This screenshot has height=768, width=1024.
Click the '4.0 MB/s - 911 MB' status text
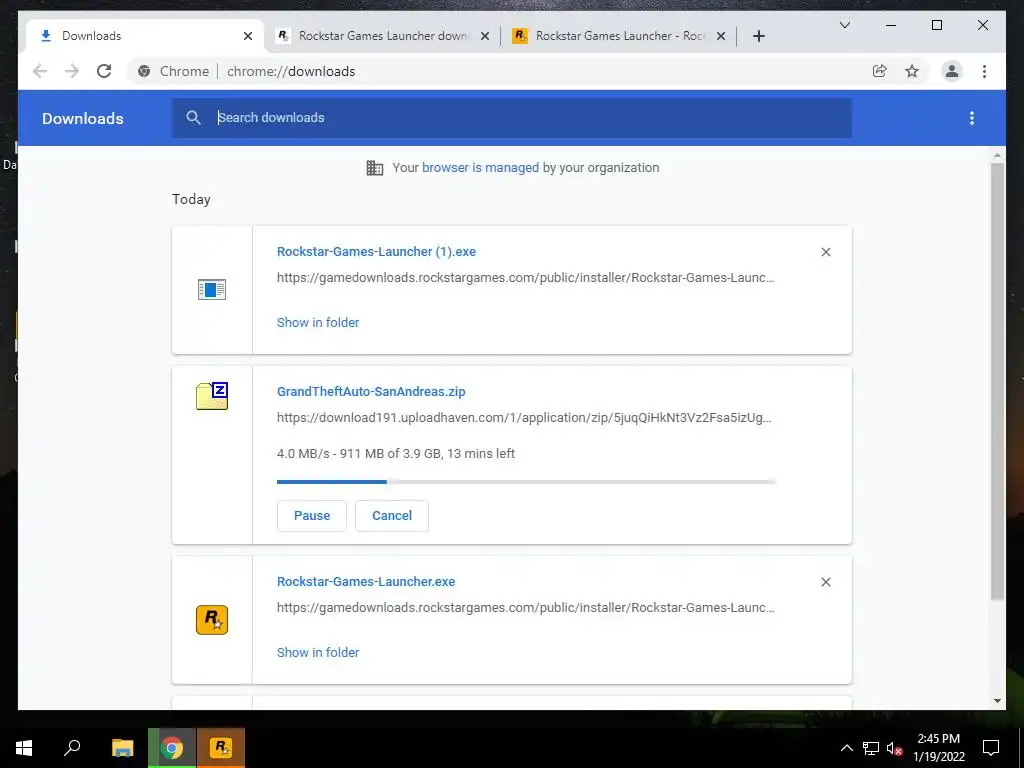coord(396,453)
